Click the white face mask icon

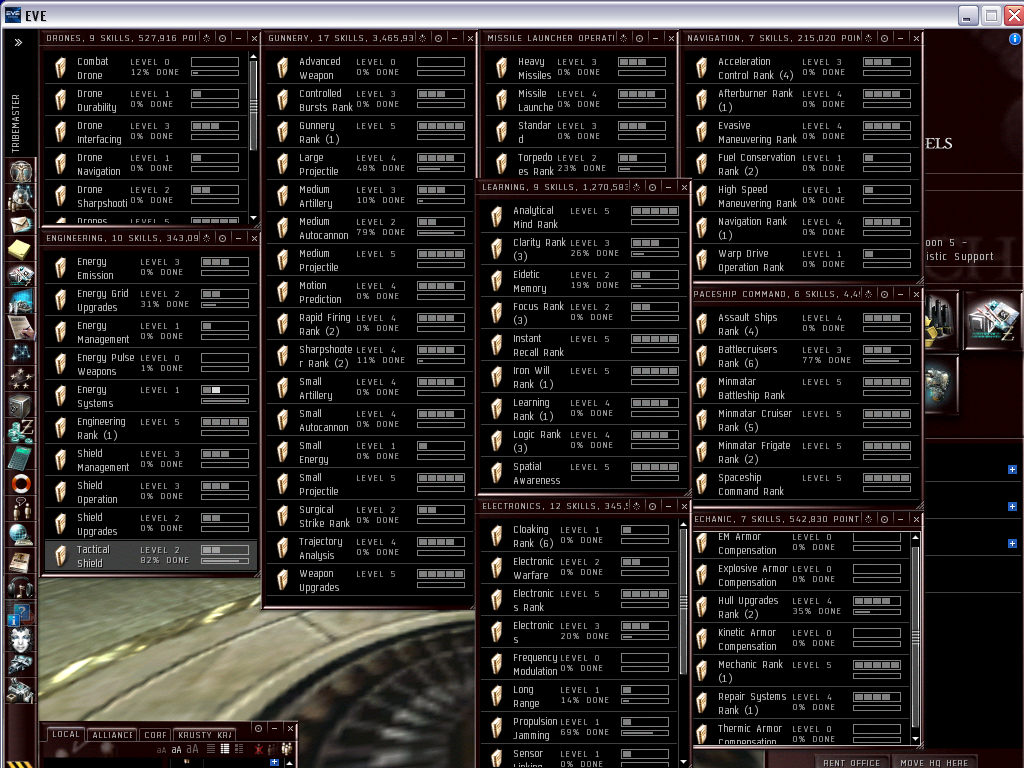[21, 640]
